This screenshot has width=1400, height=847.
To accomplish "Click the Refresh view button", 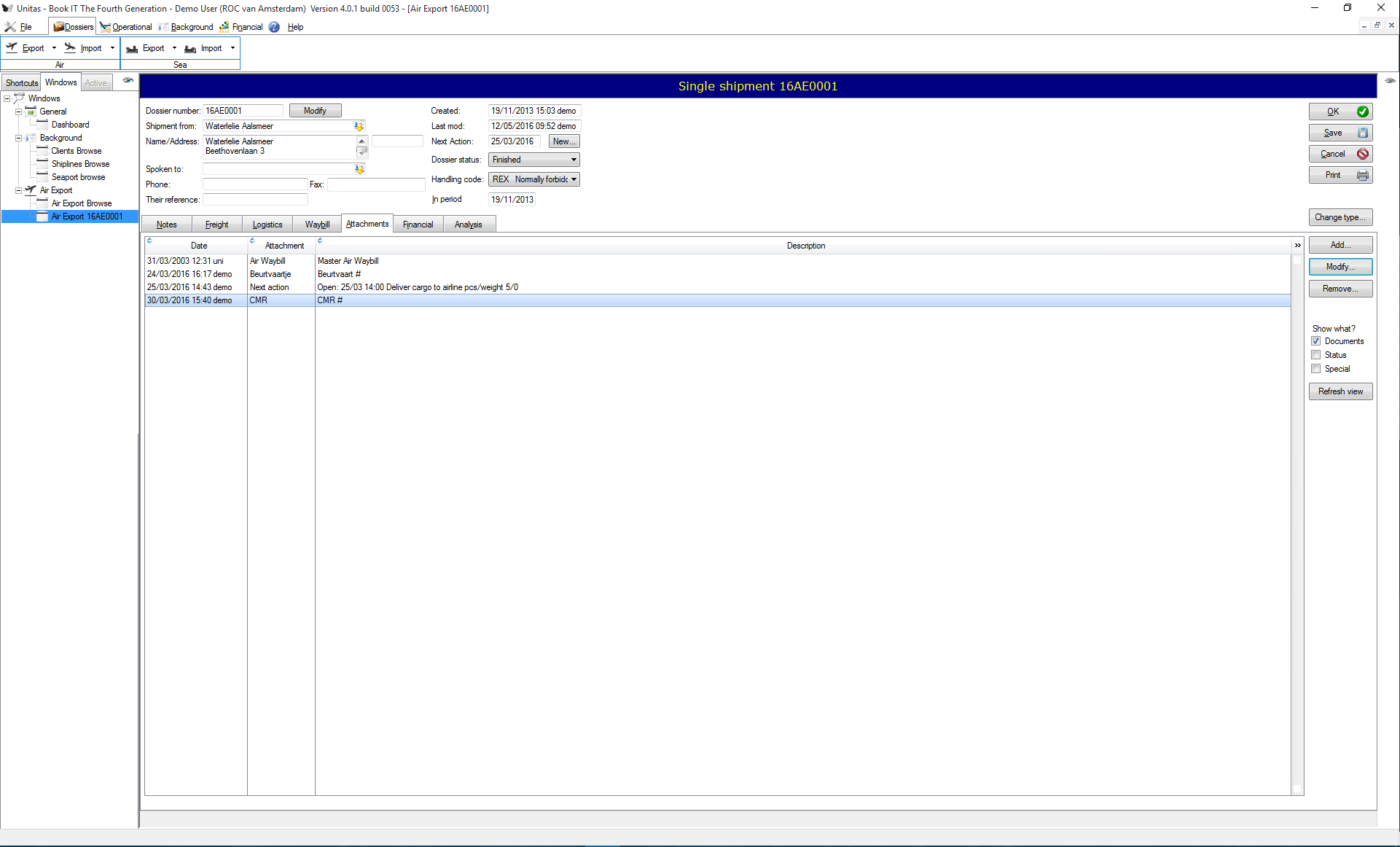I will click(1340, 391).
